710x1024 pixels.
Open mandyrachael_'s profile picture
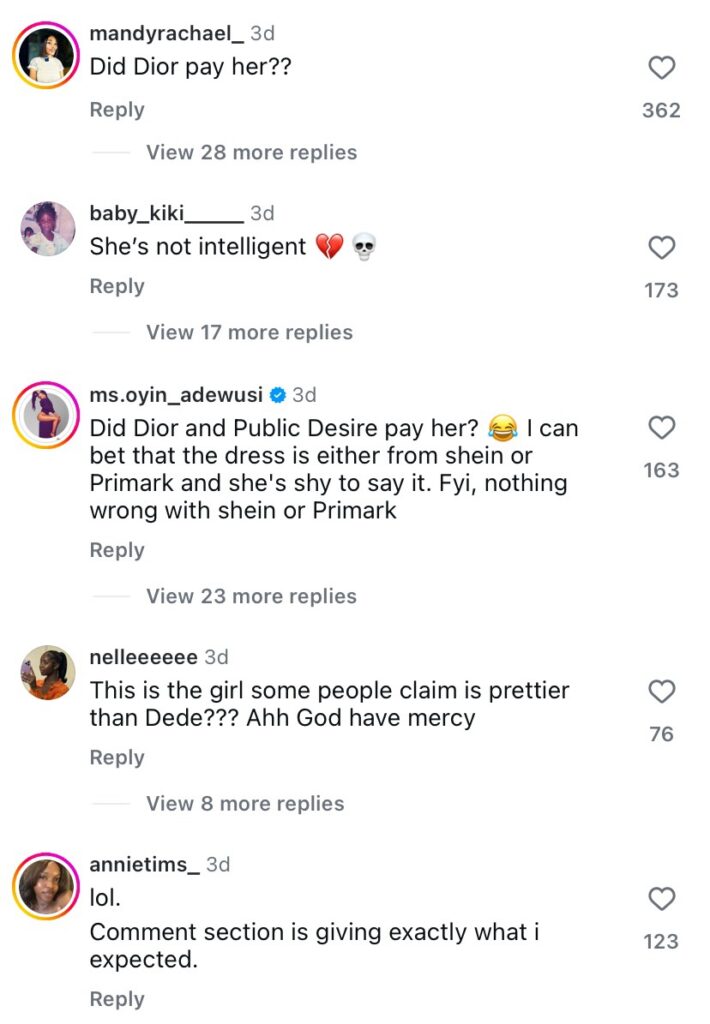coord(47,55)
